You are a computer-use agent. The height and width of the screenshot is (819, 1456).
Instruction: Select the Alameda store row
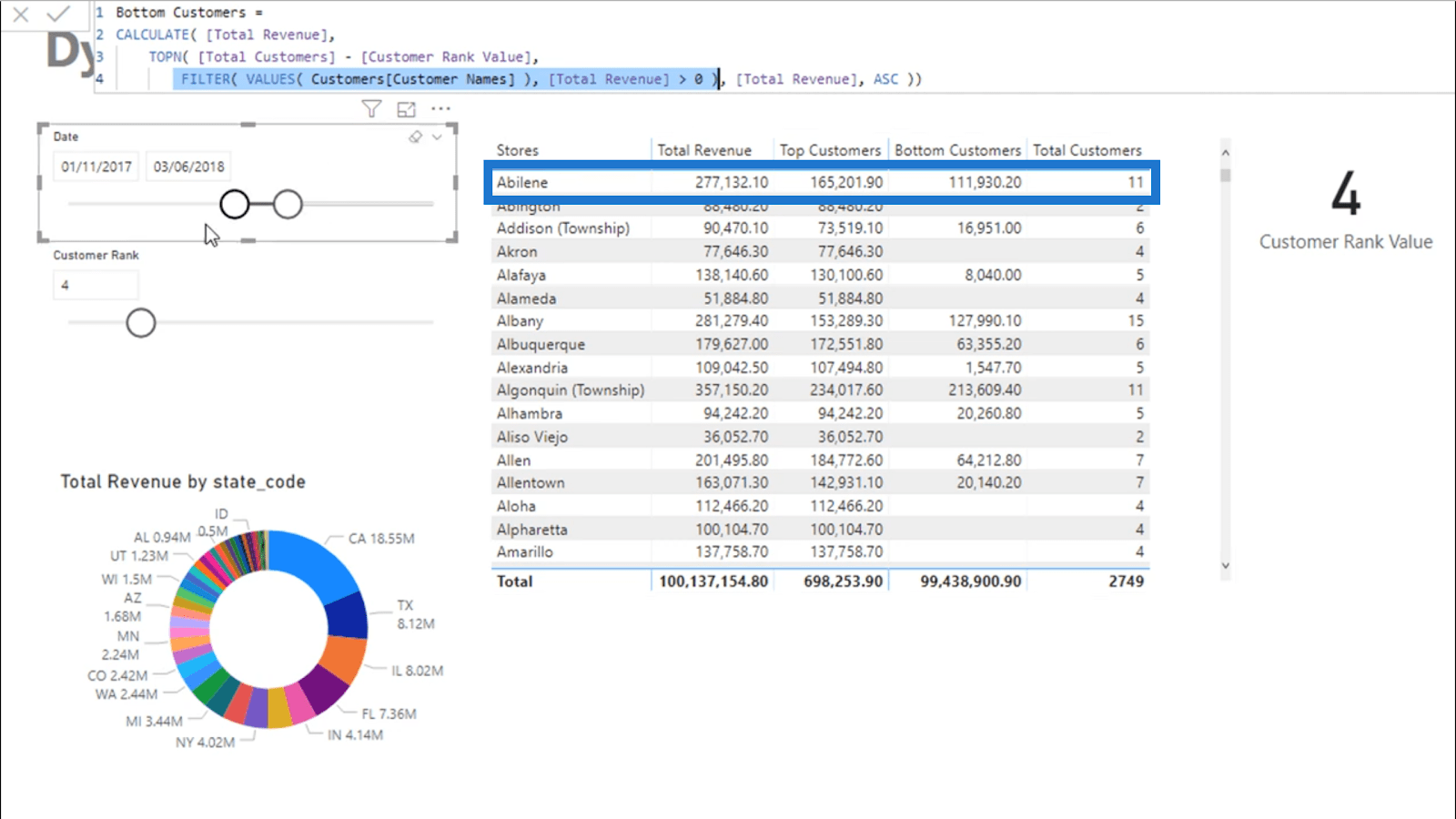click(x=821, y=298)
